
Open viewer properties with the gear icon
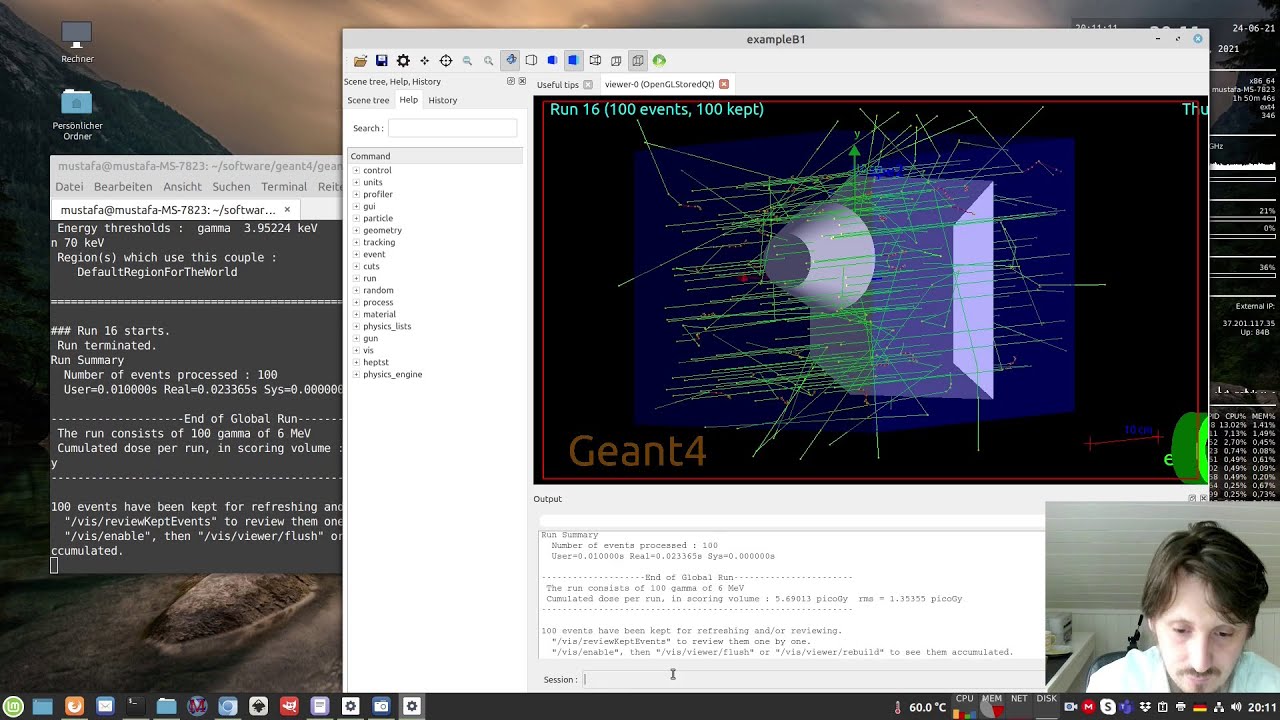pos(403,61)
